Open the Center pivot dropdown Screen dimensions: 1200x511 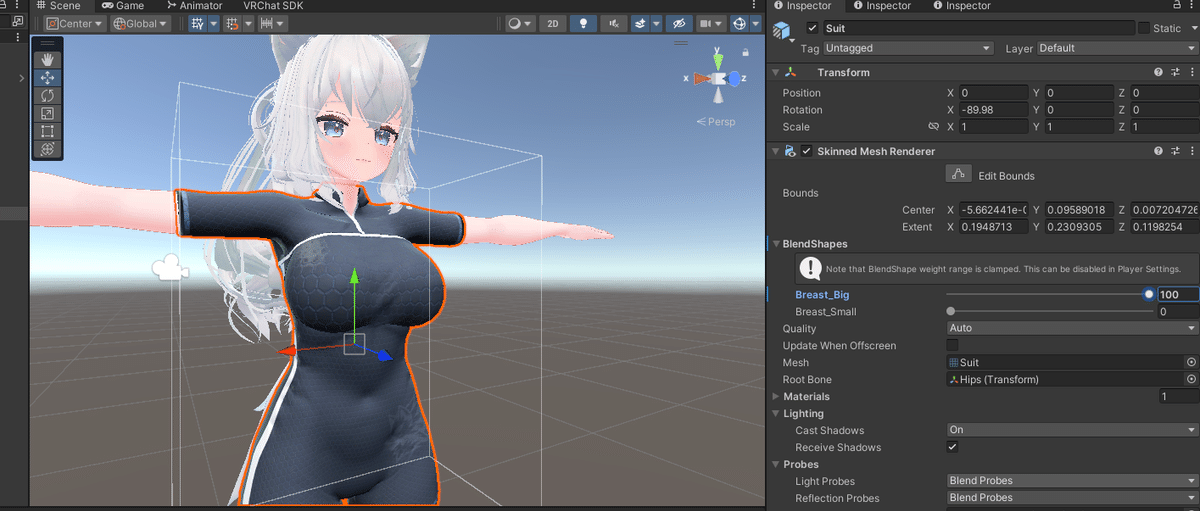tap(73, 23)
